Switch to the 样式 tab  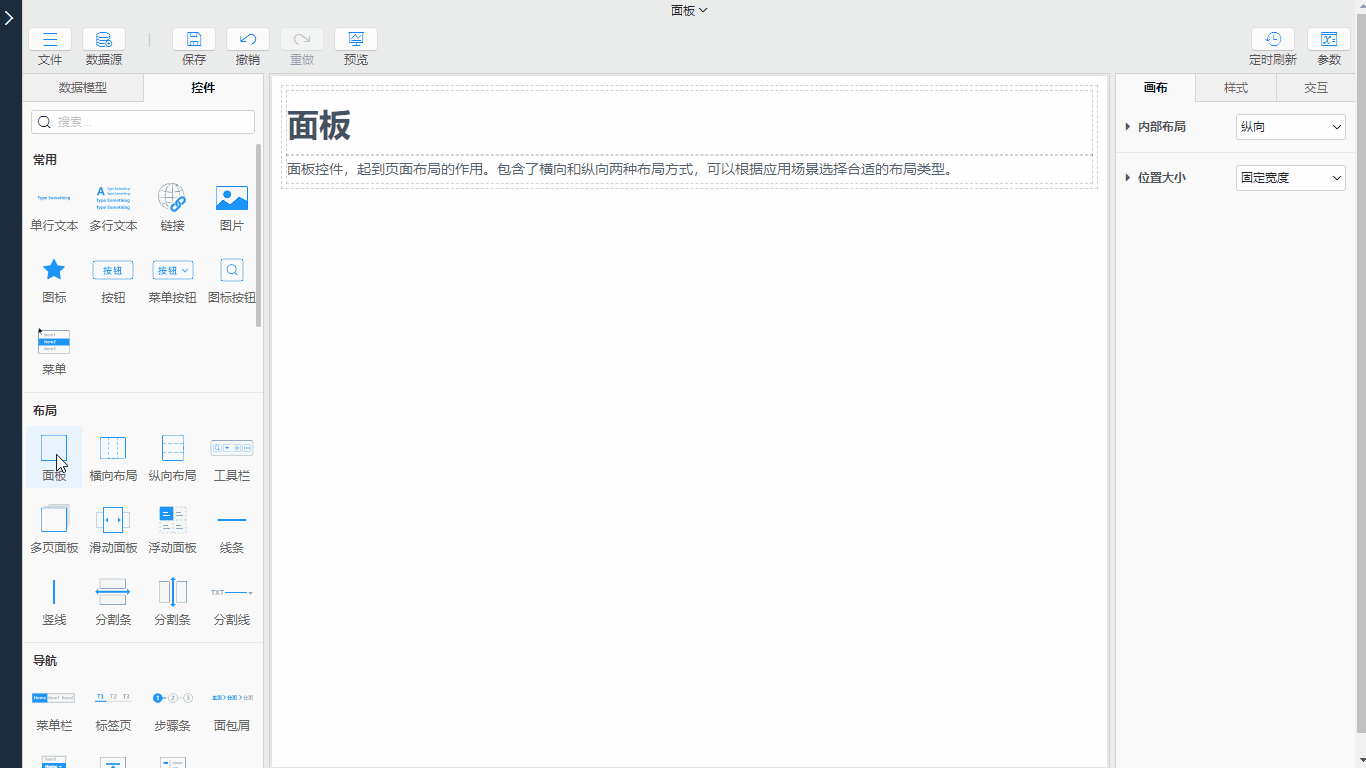(x=1236, y=88)
